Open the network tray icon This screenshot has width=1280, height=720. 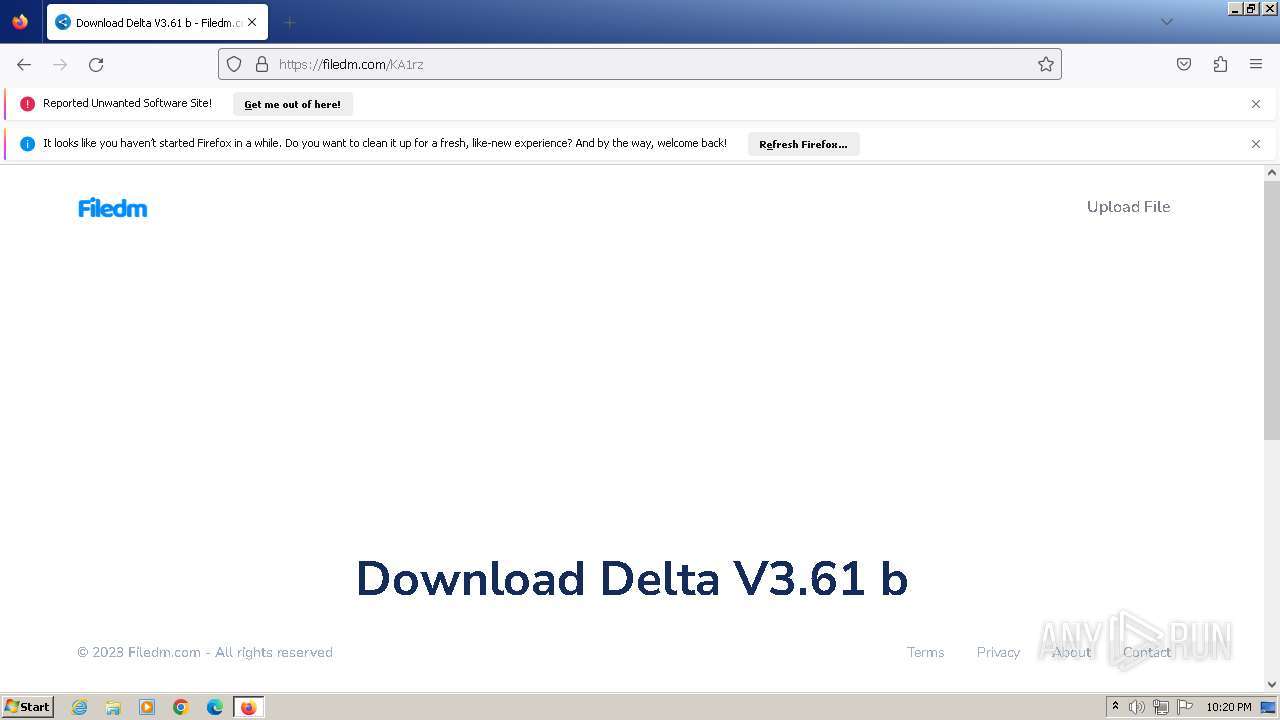point(1161,707)
